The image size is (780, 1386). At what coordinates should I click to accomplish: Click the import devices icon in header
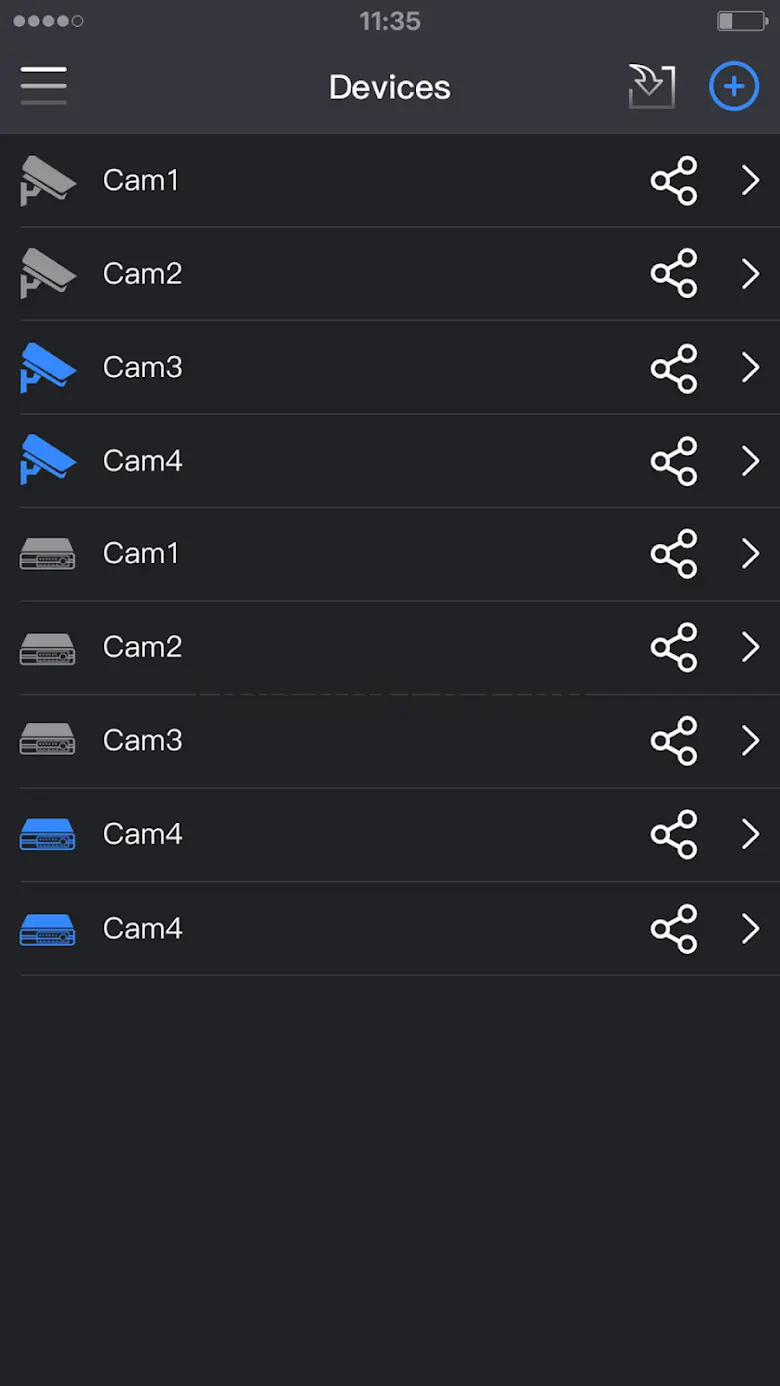651,86
